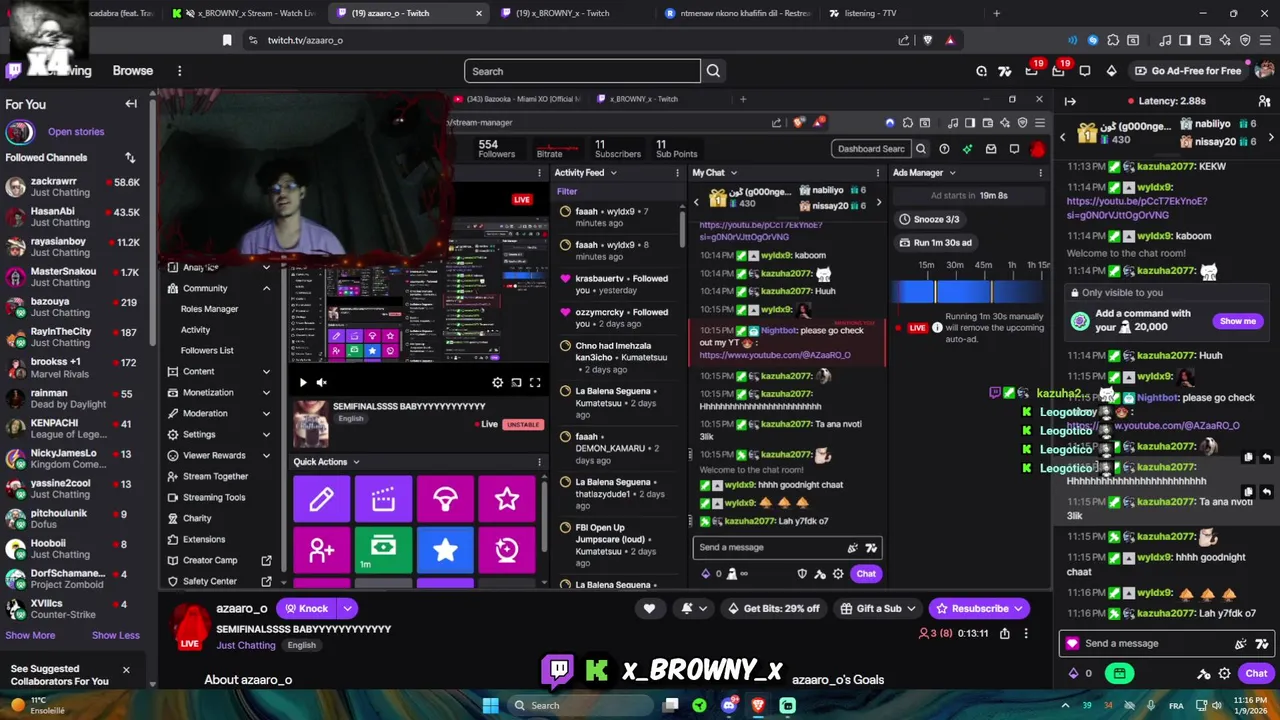Click the Knock button

point(307,608)
